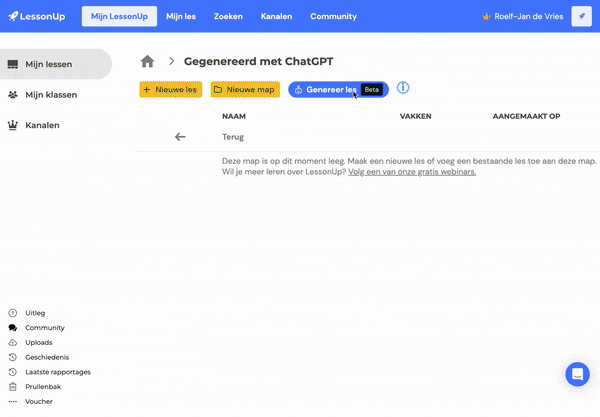The height and width of the screenshot is (417, 600).
Task: Create a folder with Nieuwe map
Action: pos(245,90)
